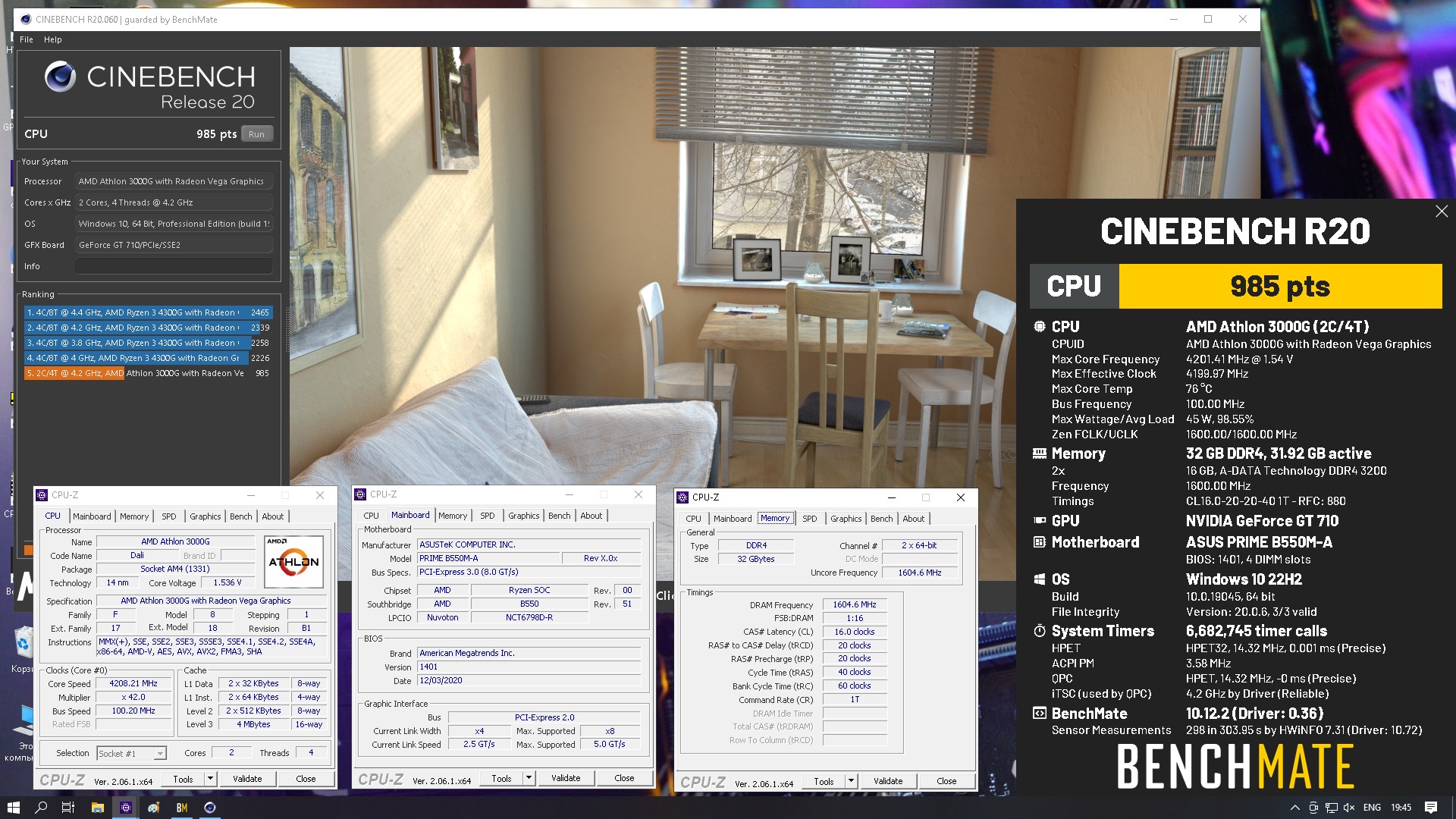This screenshot has height=819, width=1456.
Task: Switch to BenchMate via BM taskbar icon
Action: (x=182, y=808)
